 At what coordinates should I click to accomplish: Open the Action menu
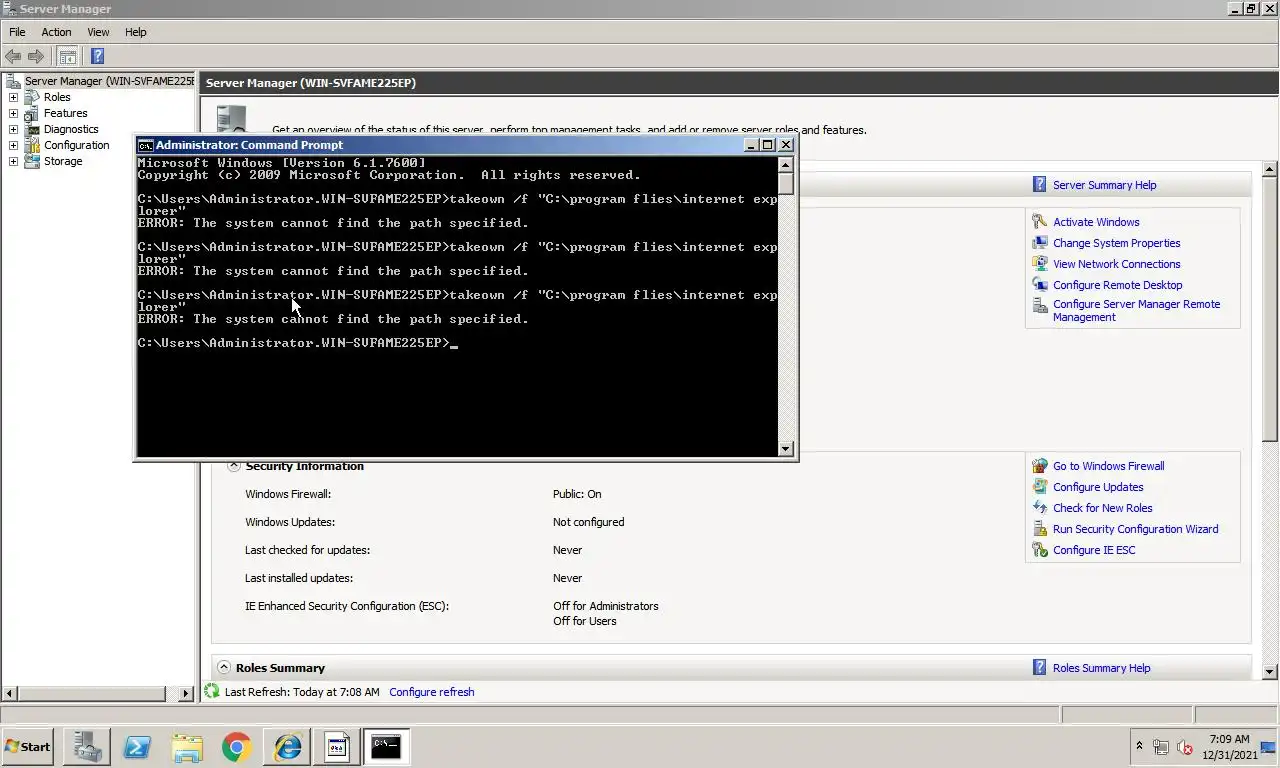click(56, 32)
